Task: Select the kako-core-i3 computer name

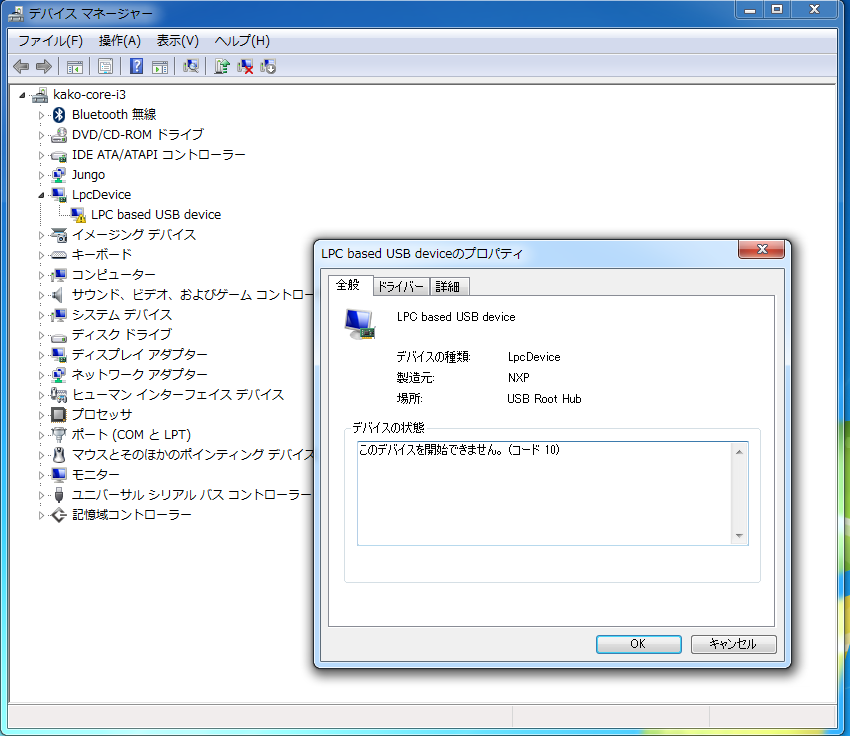Action: (89, 95)
